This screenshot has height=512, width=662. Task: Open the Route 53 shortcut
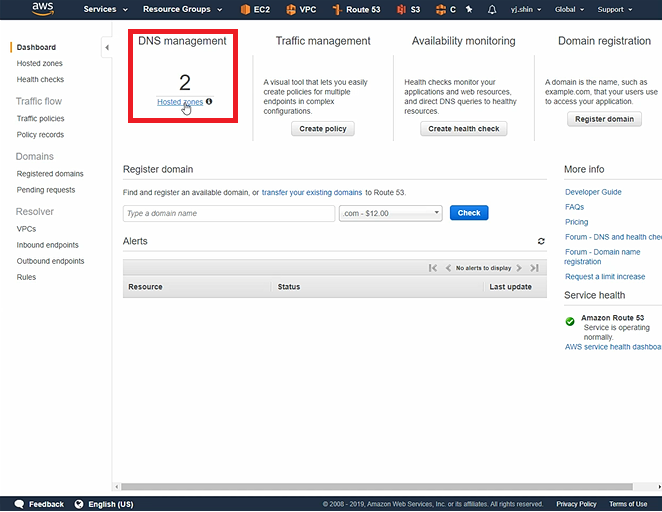[356, 9]
